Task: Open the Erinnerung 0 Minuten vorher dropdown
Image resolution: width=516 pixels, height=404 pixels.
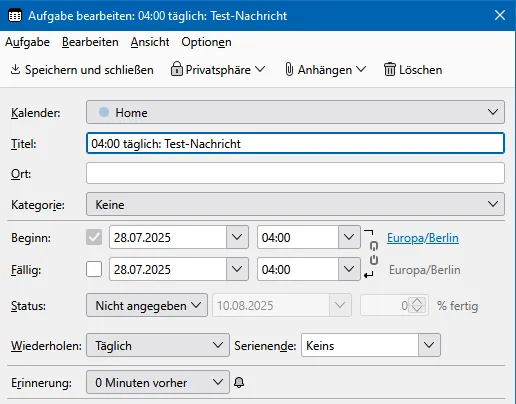Action: (x=158, y=382)
